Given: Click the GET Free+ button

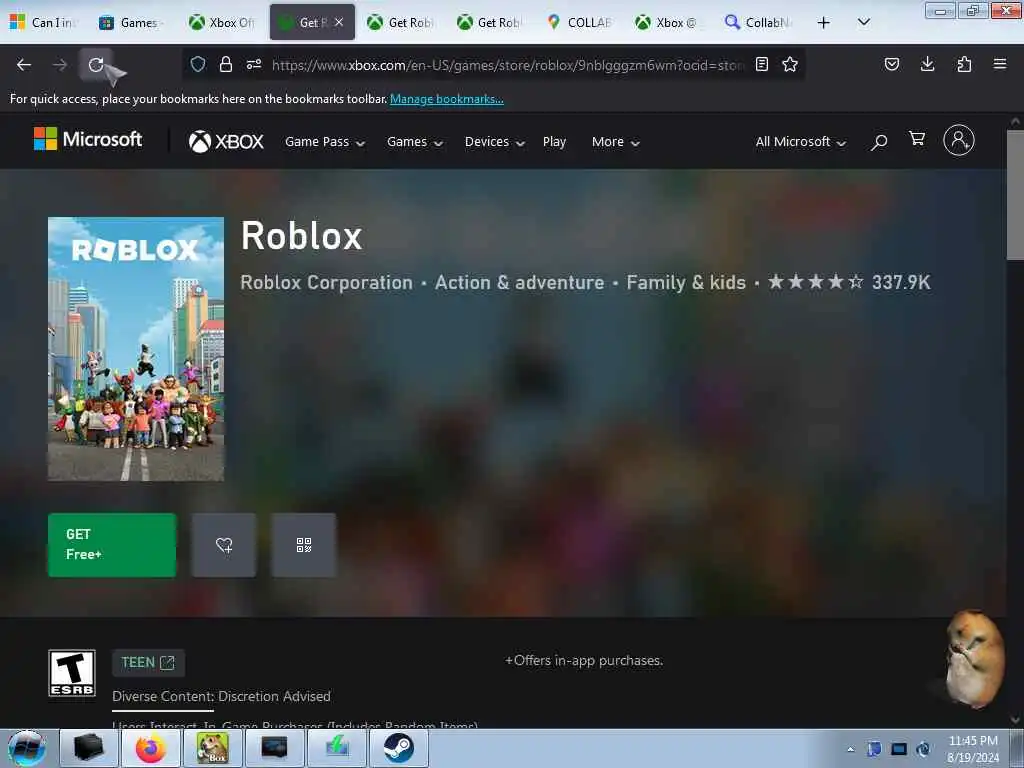Looking at the screenshot, I should coord(112,545).
